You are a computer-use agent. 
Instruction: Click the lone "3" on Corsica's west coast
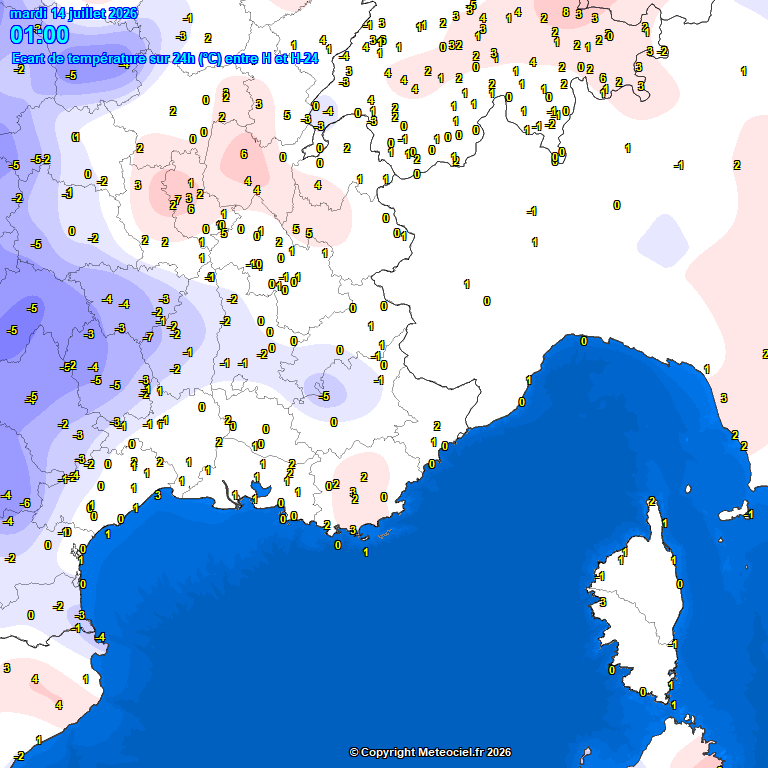(603, 602)
